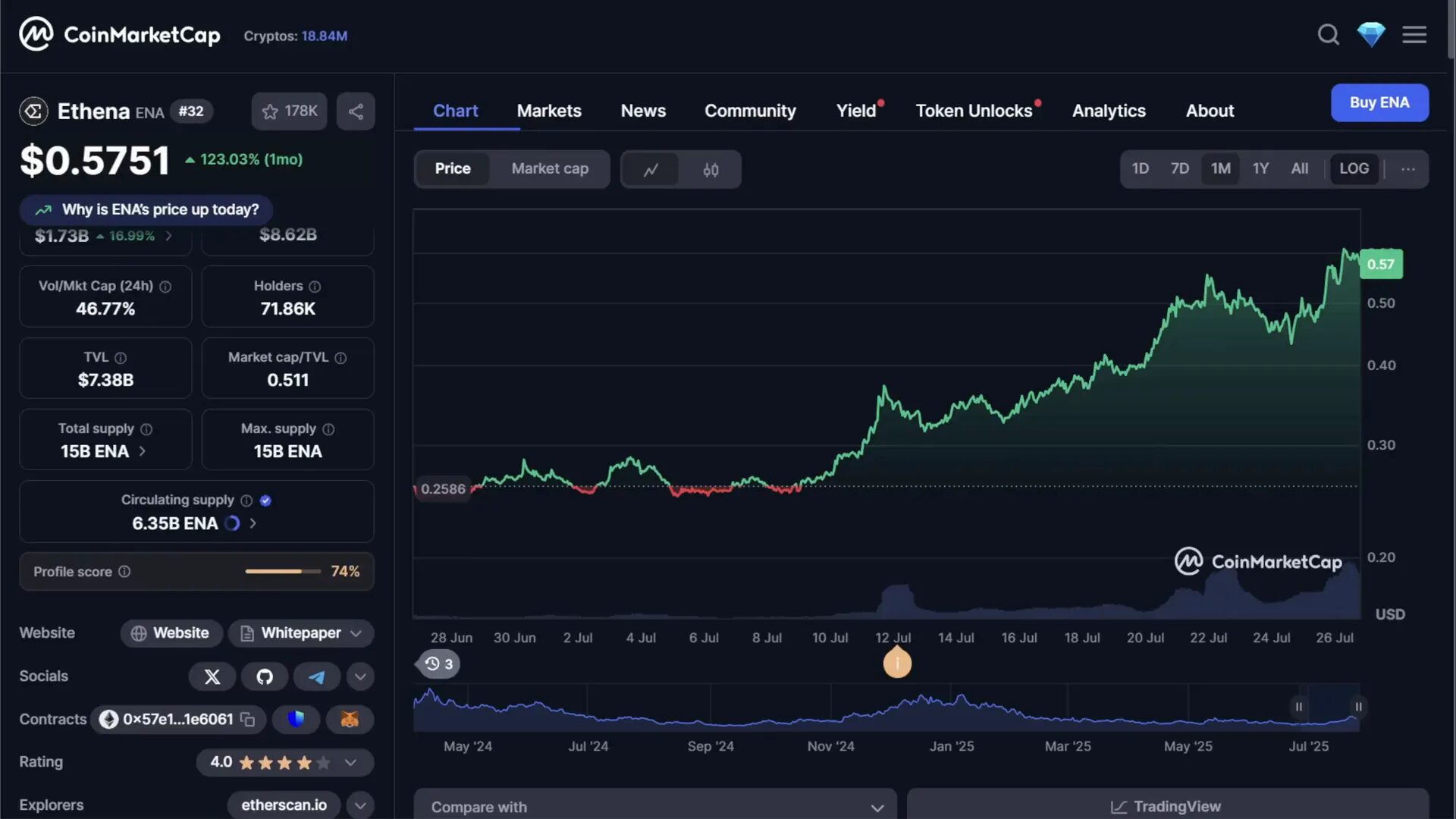Open the search on CoinMarketCap
Image resolution: width=1456 pixels, height=819 pixels.
click(1328, 34)
